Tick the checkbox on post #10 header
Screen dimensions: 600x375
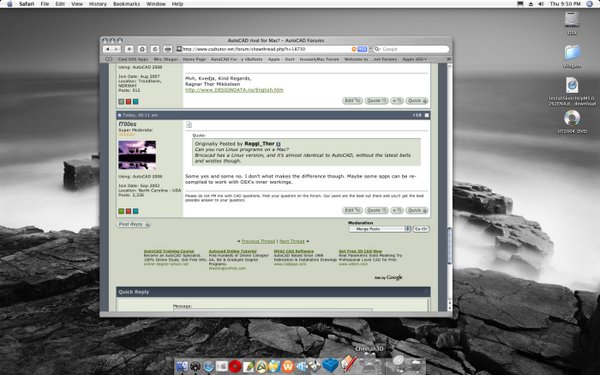click(x=427, y=115)
